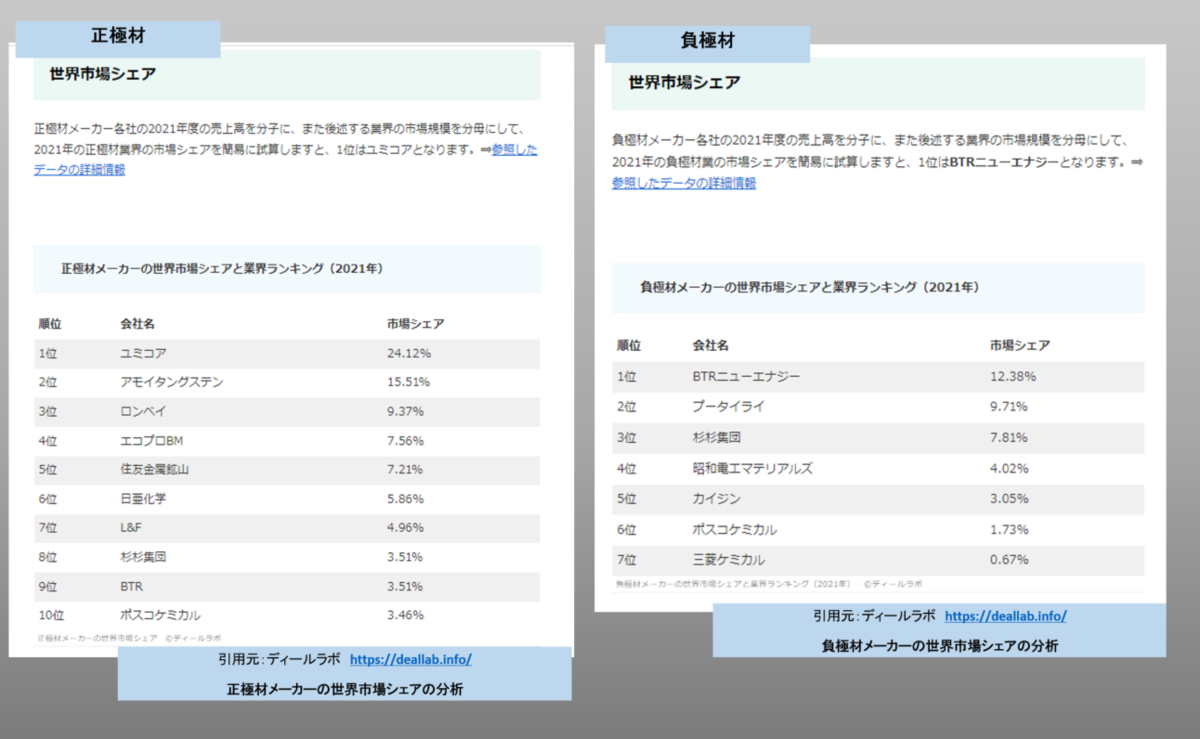Select the 3.51% value in BTR row
This screenshot has height=739, width=1200.
pos(406,585)
